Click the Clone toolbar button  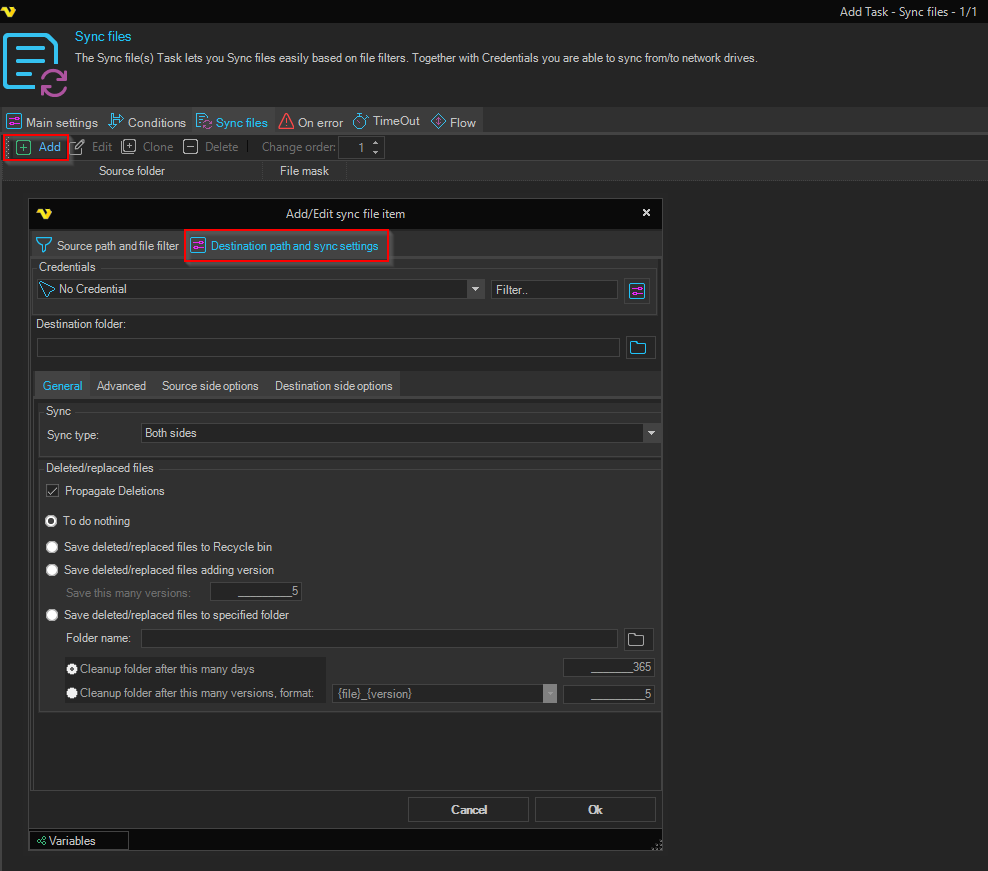[x=147, y=147]
